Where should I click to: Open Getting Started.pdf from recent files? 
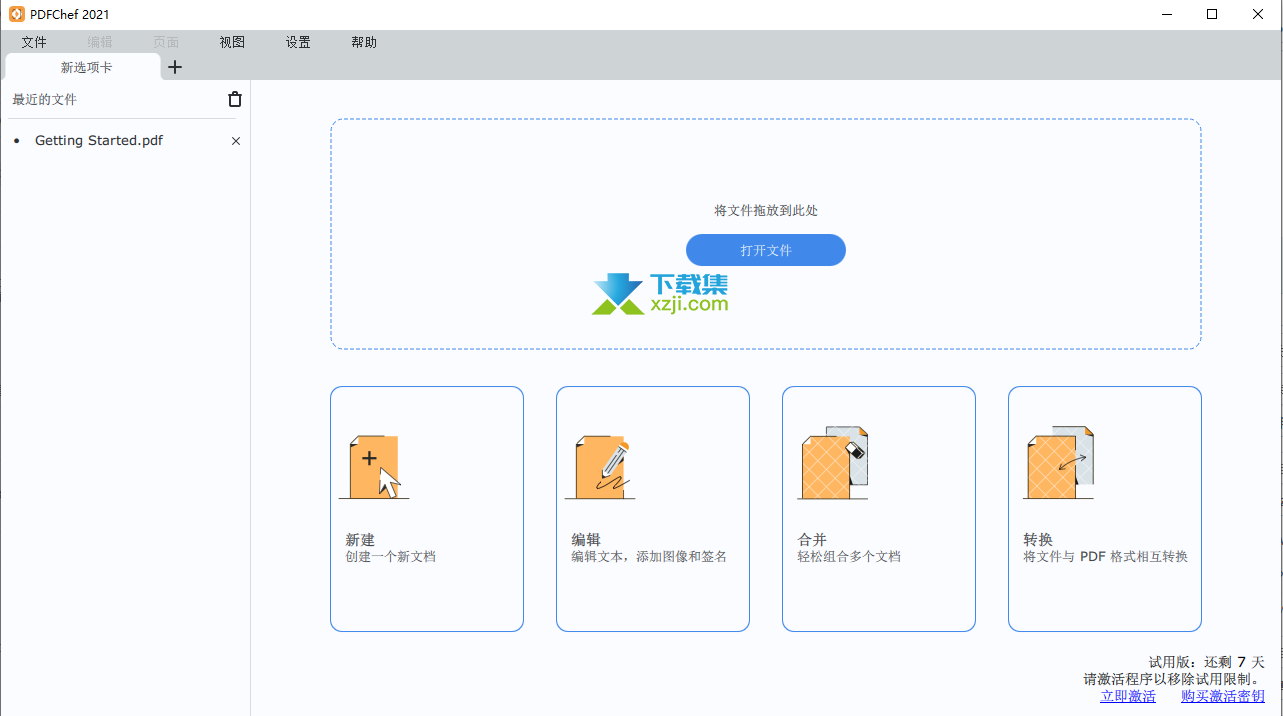99,141
